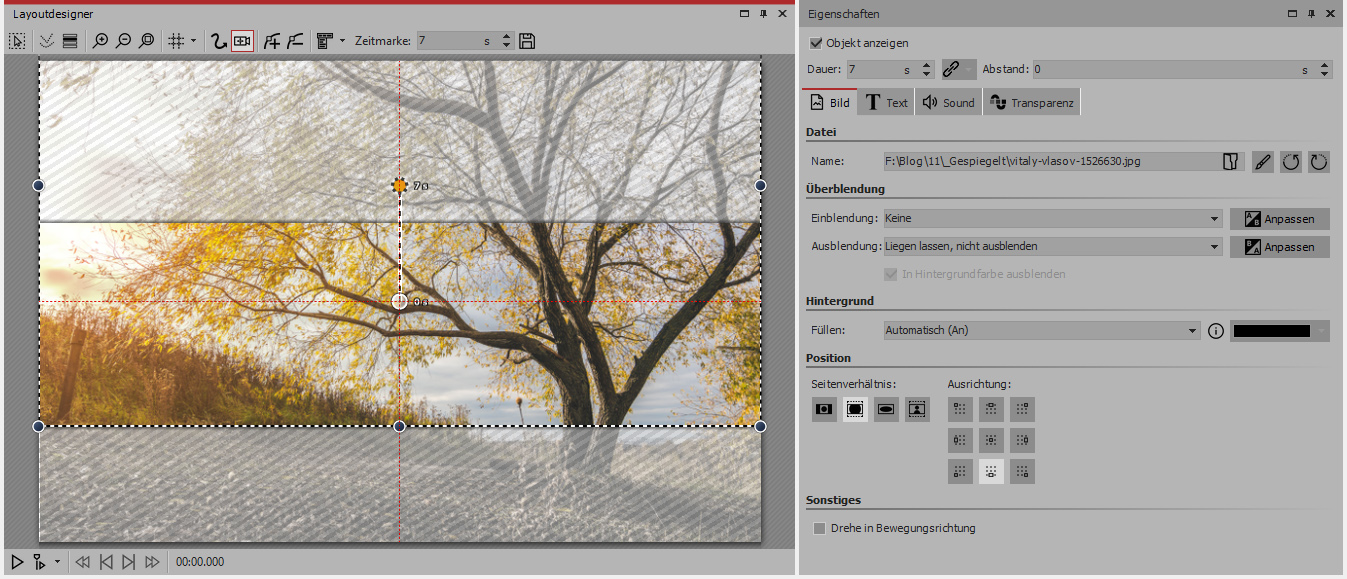Select the selection arrow tool in Layoutdesigner toolbar
Viewport: 1347px width, 579px height.
[x=17, y=41]
